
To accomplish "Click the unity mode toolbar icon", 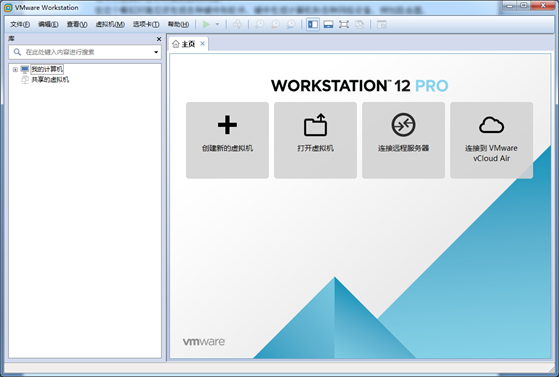I will 360,24.
